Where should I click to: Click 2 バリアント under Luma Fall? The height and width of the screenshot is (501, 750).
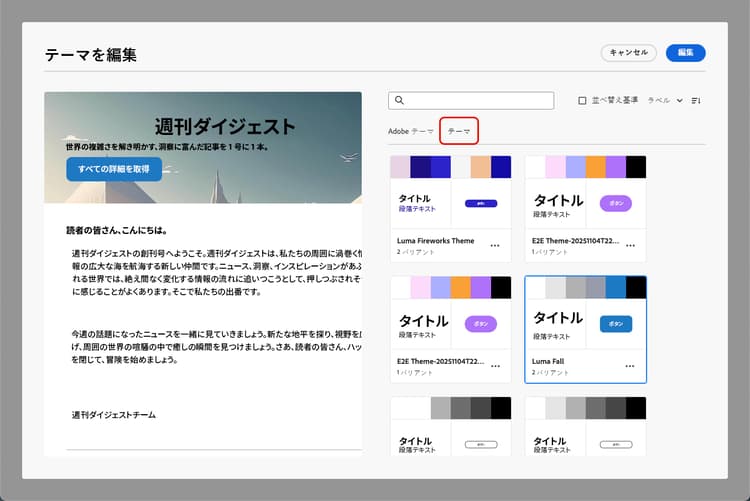550,372
